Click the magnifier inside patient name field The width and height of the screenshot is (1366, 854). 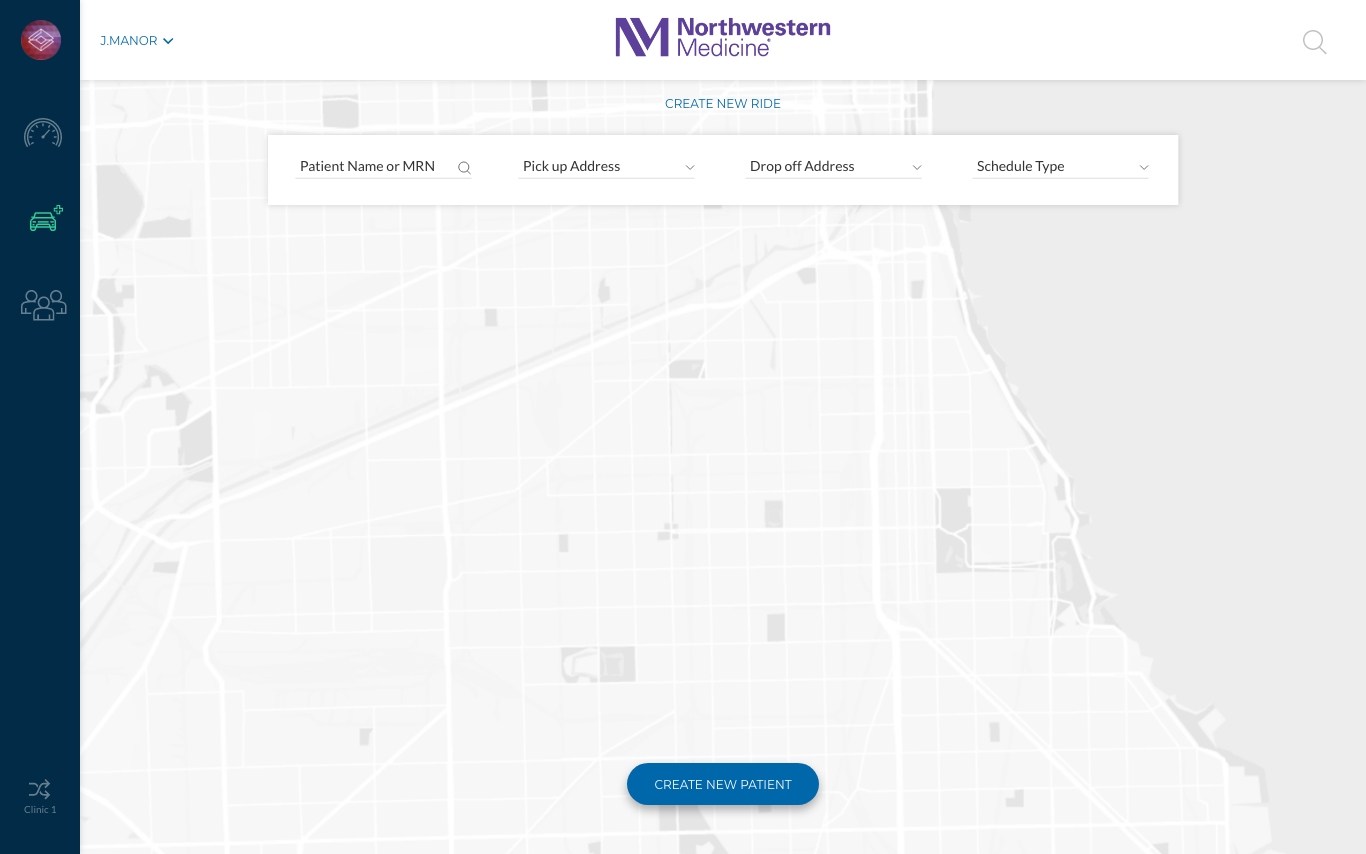(464, 168)
